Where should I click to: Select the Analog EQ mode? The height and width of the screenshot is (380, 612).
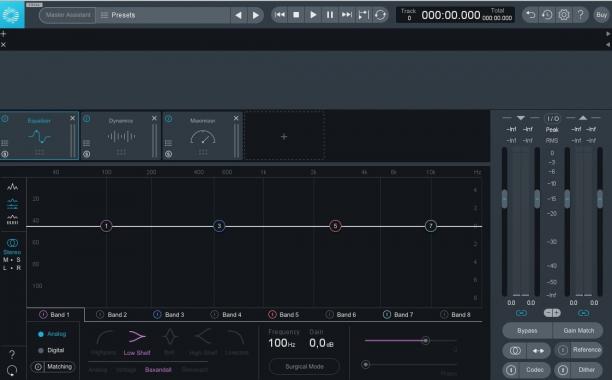click(52, 334)
